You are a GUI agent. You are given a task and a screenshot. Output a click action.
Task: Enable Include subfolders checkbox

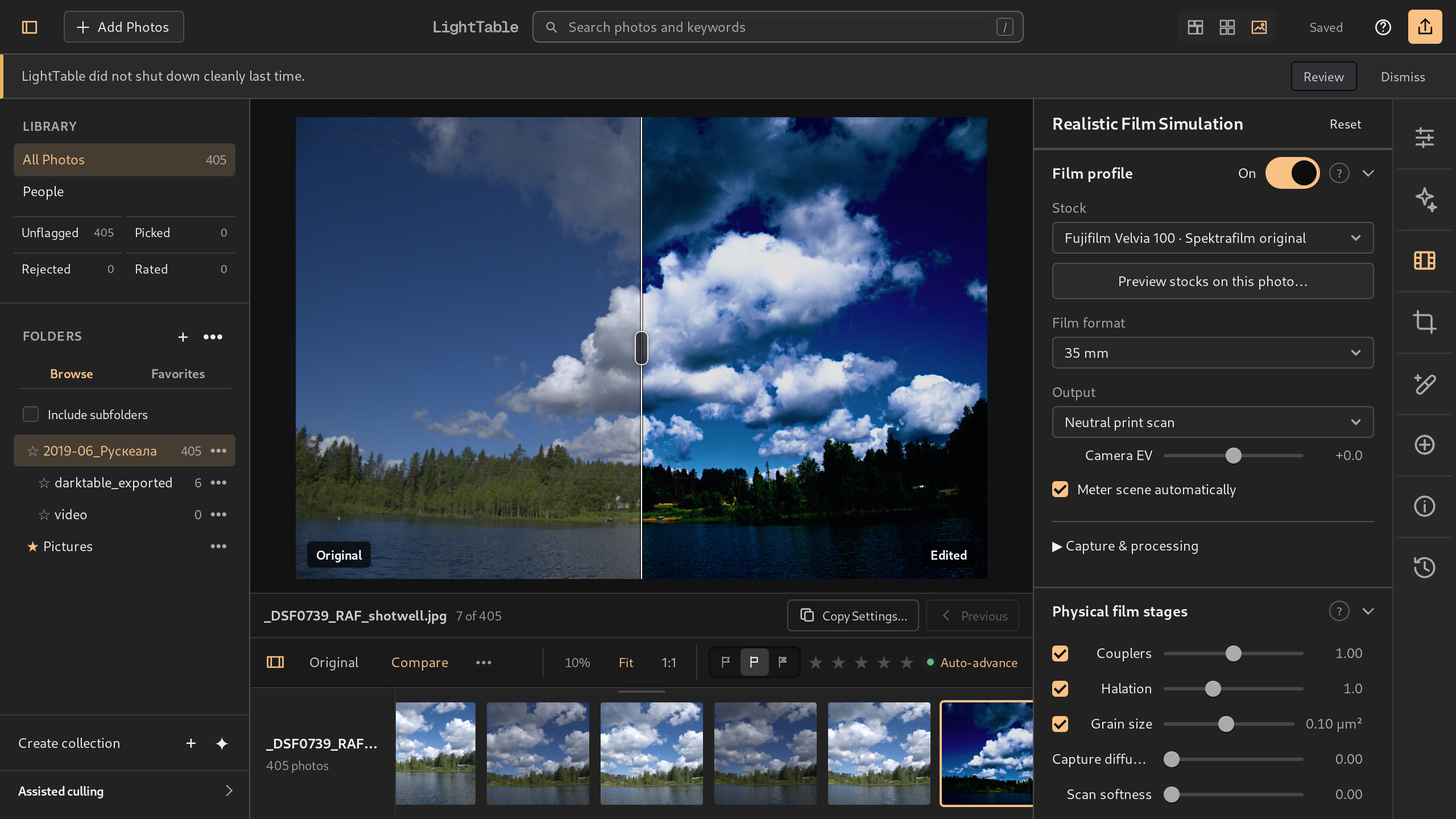(31, 414)
